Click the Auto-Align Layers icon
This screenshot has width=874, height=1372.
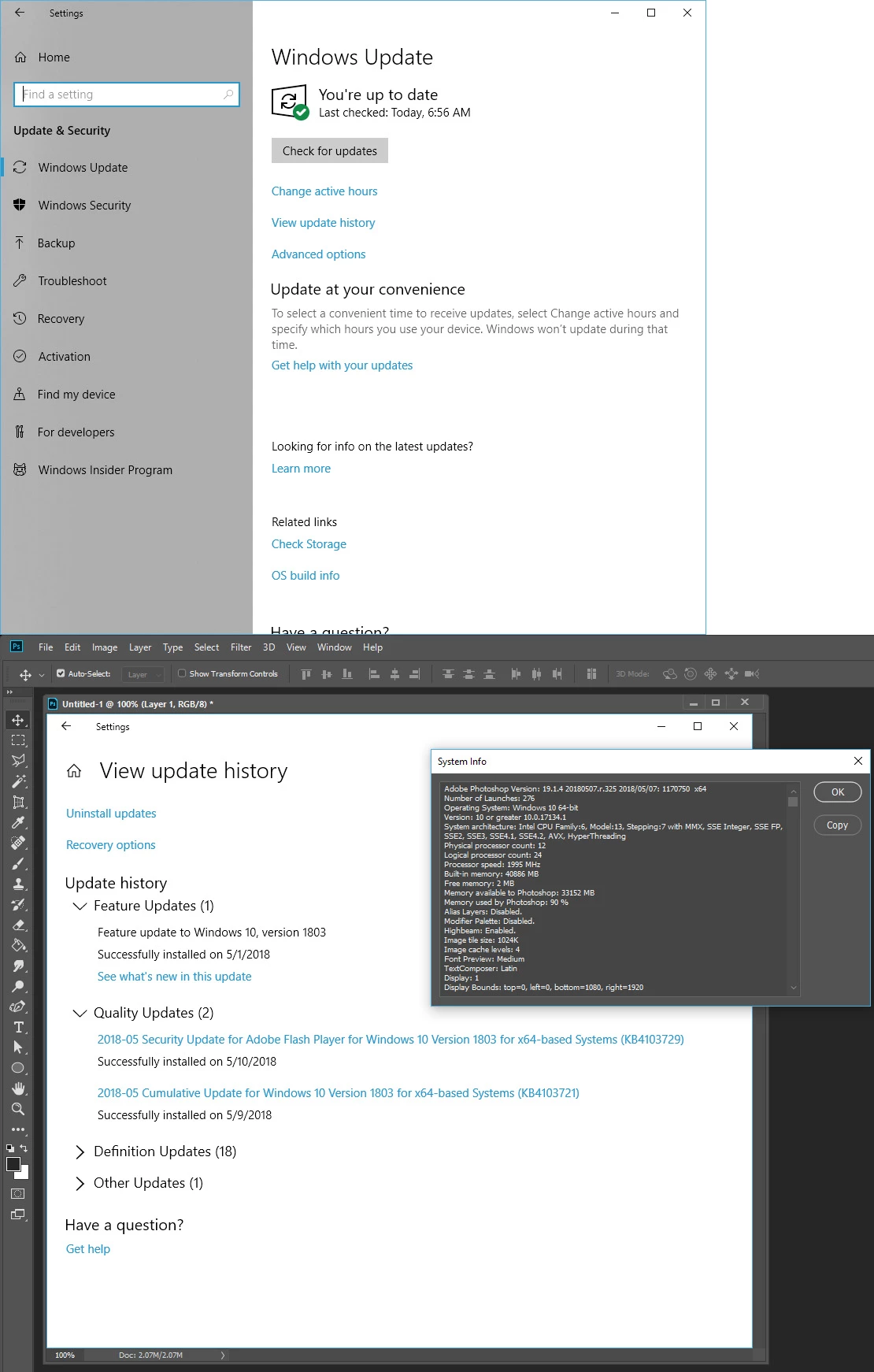coord(591,674)
